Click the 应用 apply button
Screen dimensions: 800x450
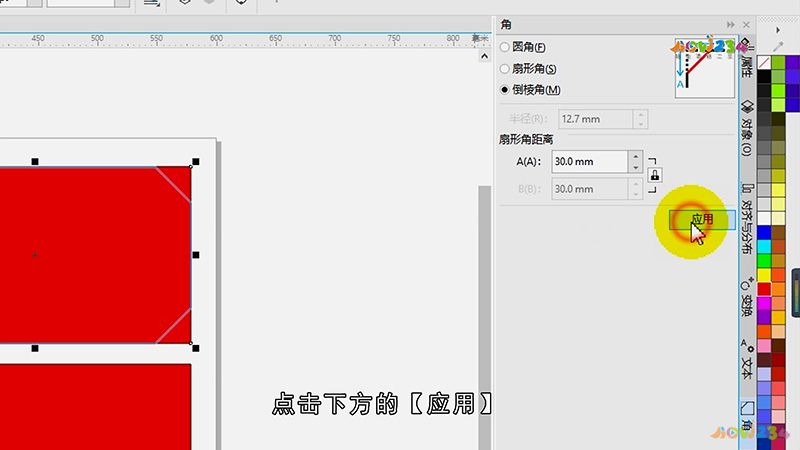(702, 219)
